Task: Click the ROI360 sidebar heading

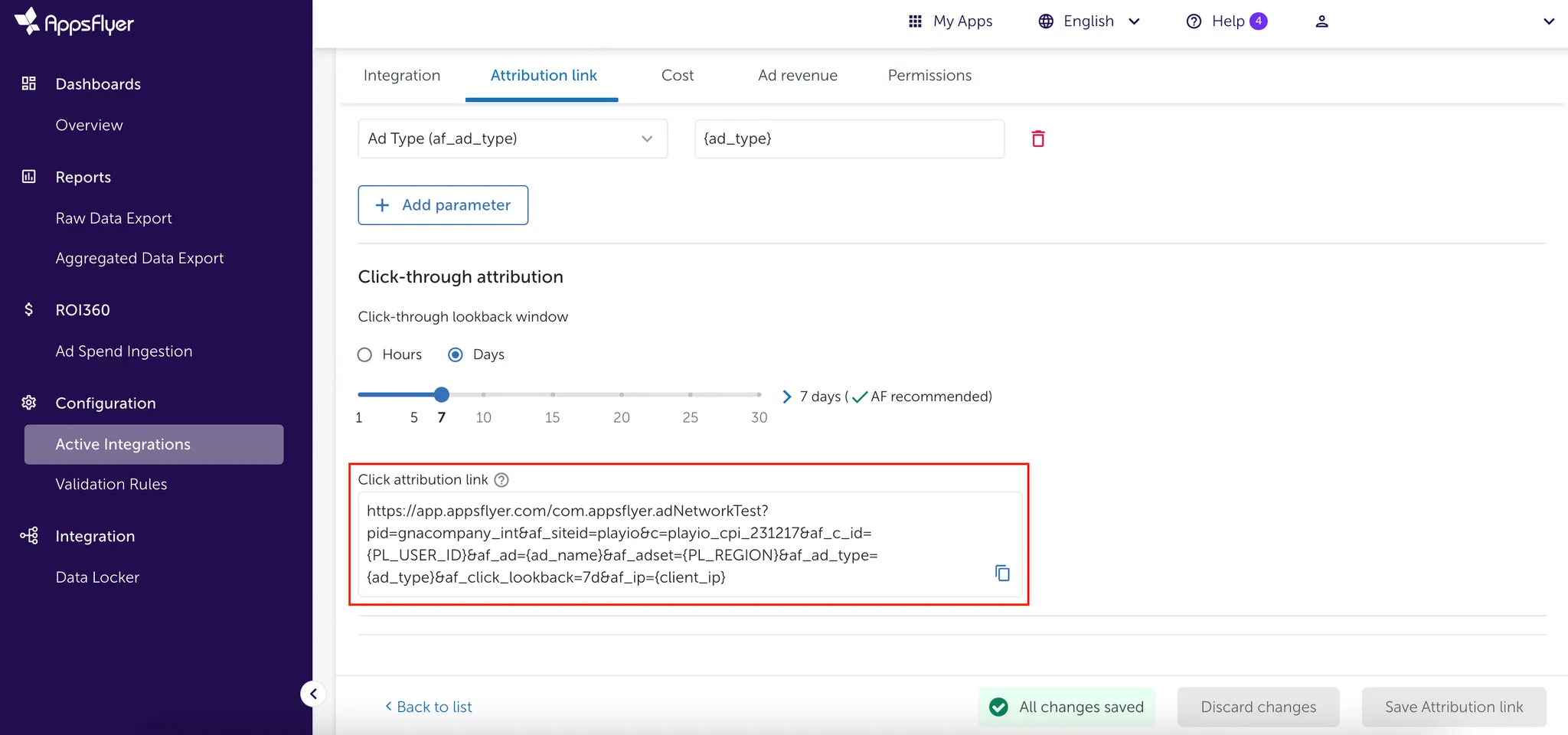Action: (83, 309)
